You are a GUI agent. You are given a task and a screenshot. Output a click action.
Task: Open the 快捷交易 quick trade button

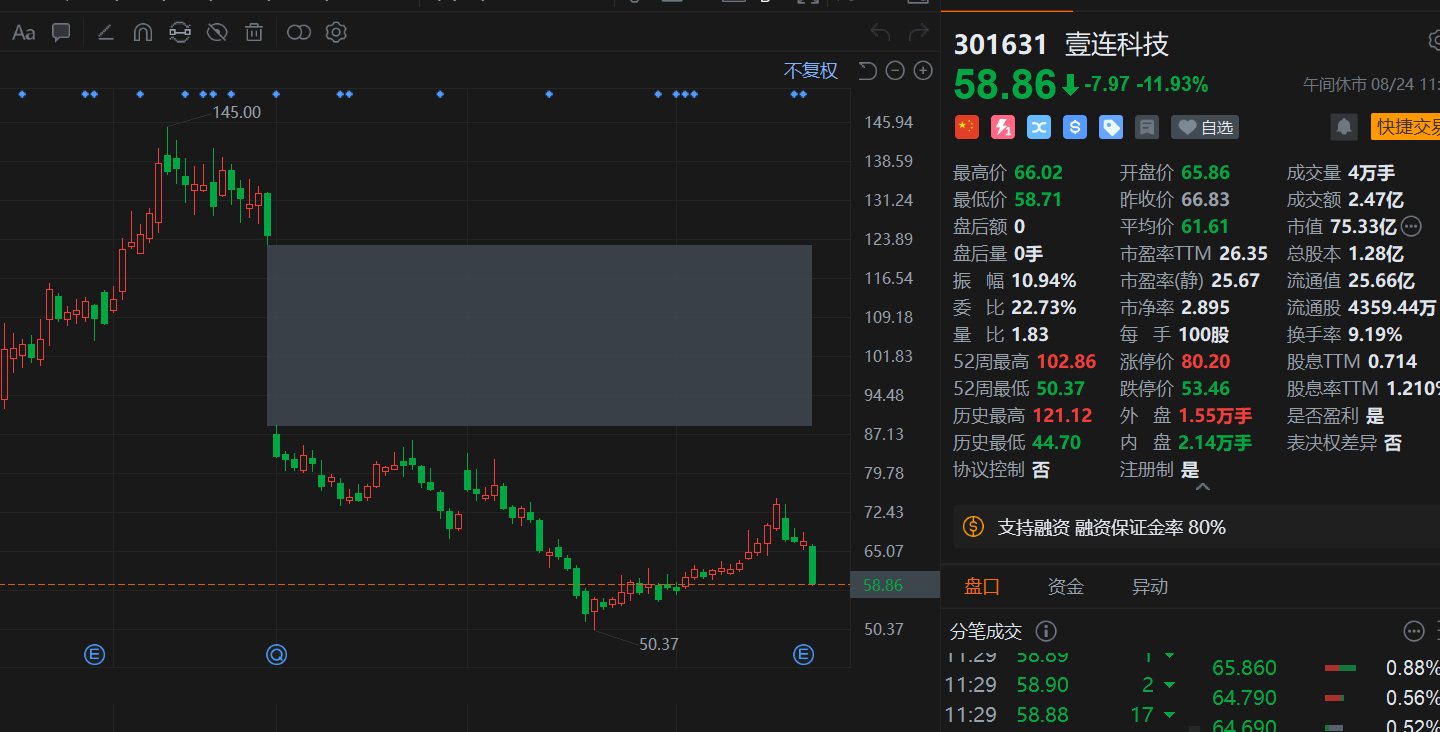pos(1405,127)
